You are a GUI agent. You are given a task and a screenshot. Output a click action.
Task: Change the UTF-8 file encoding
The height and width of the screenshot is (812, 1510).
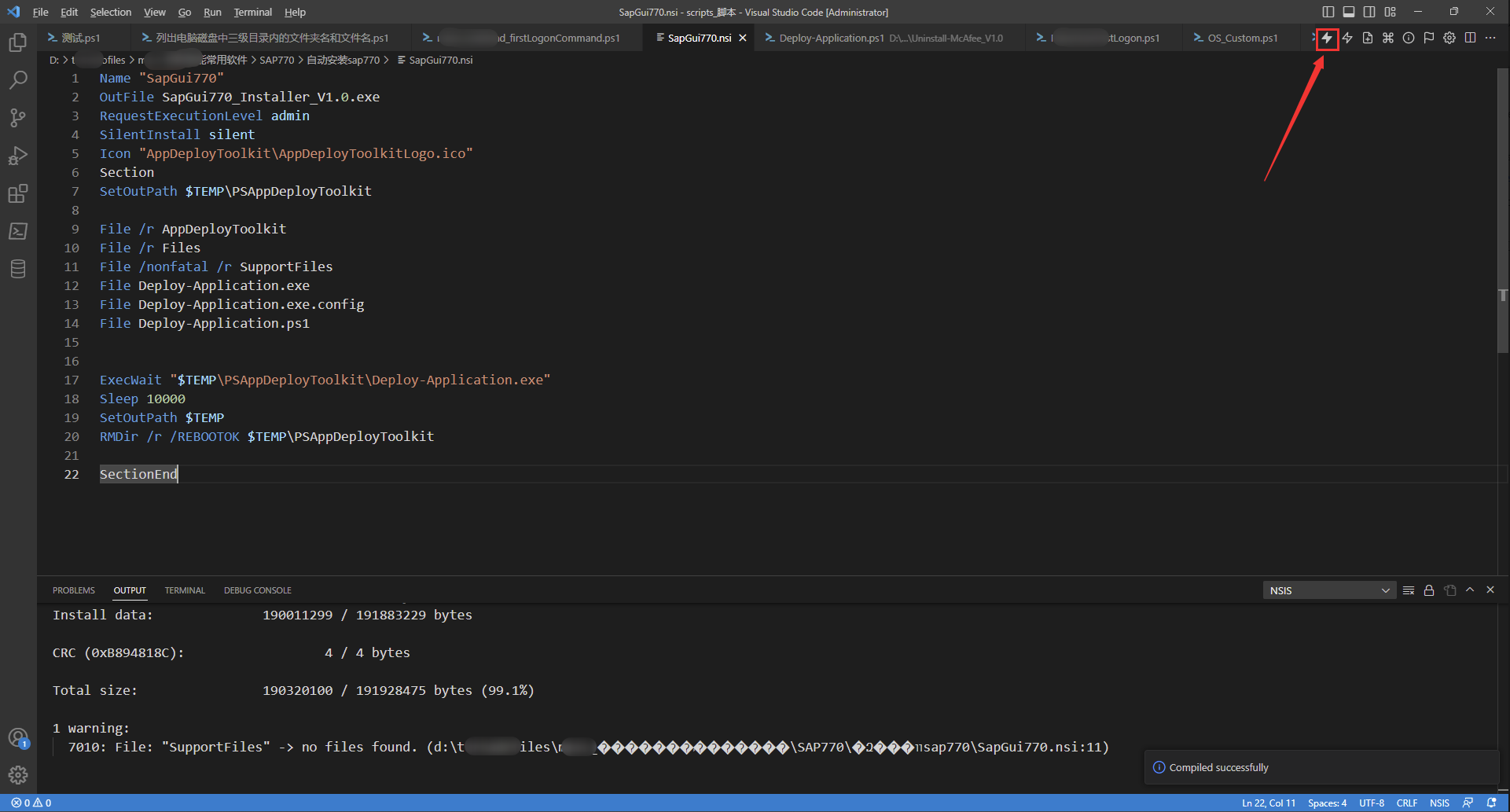[1372, 803]
